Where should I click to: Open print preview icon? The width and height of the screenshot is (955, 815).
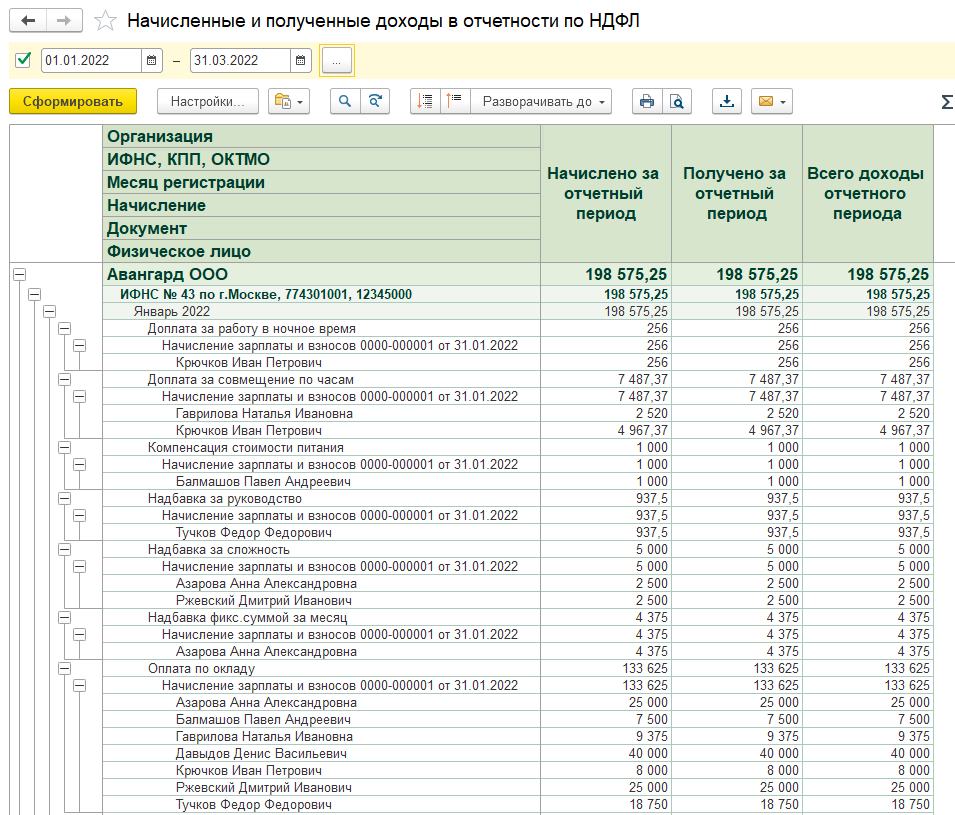(x=677, y=101)
